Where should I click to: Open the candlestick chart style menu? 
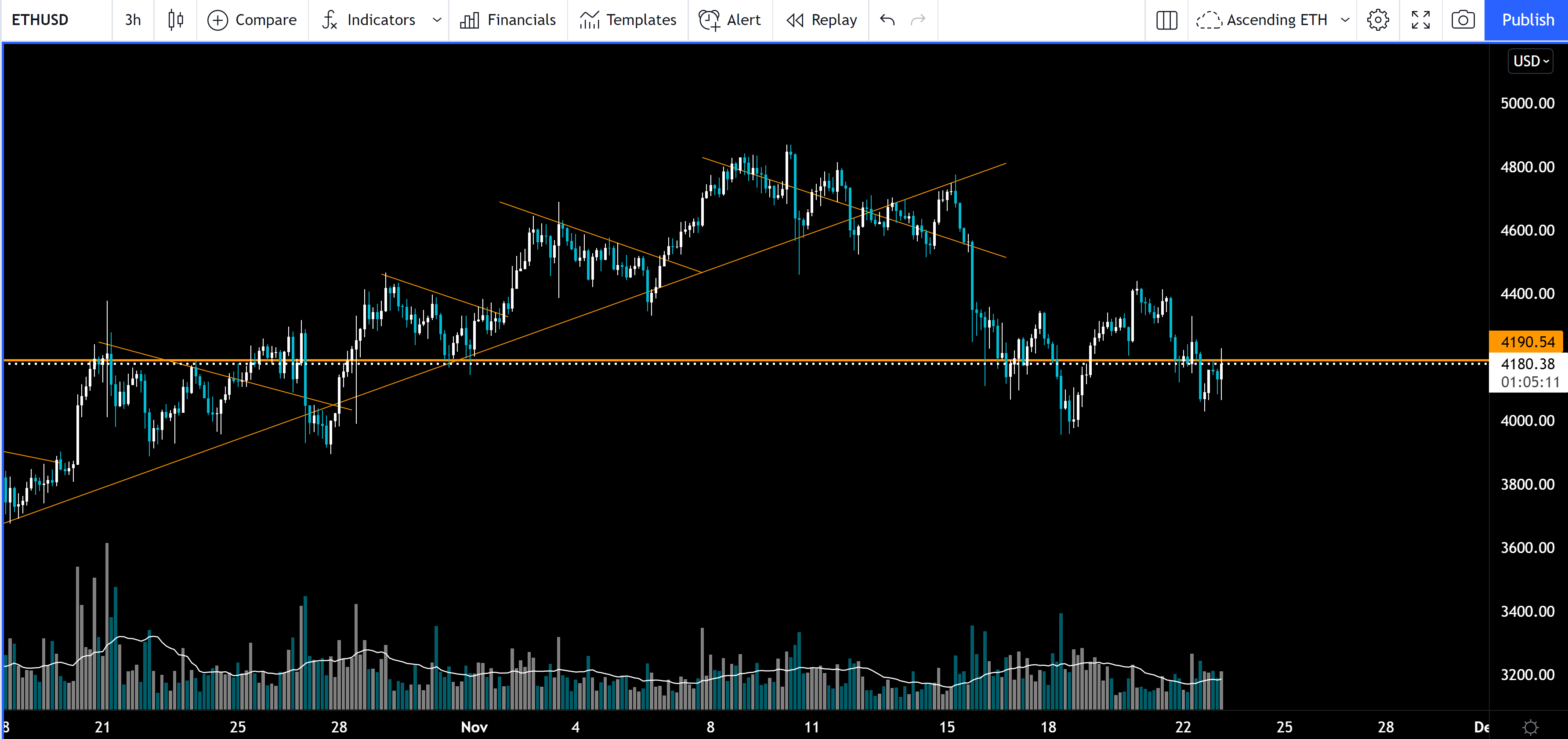175,20
